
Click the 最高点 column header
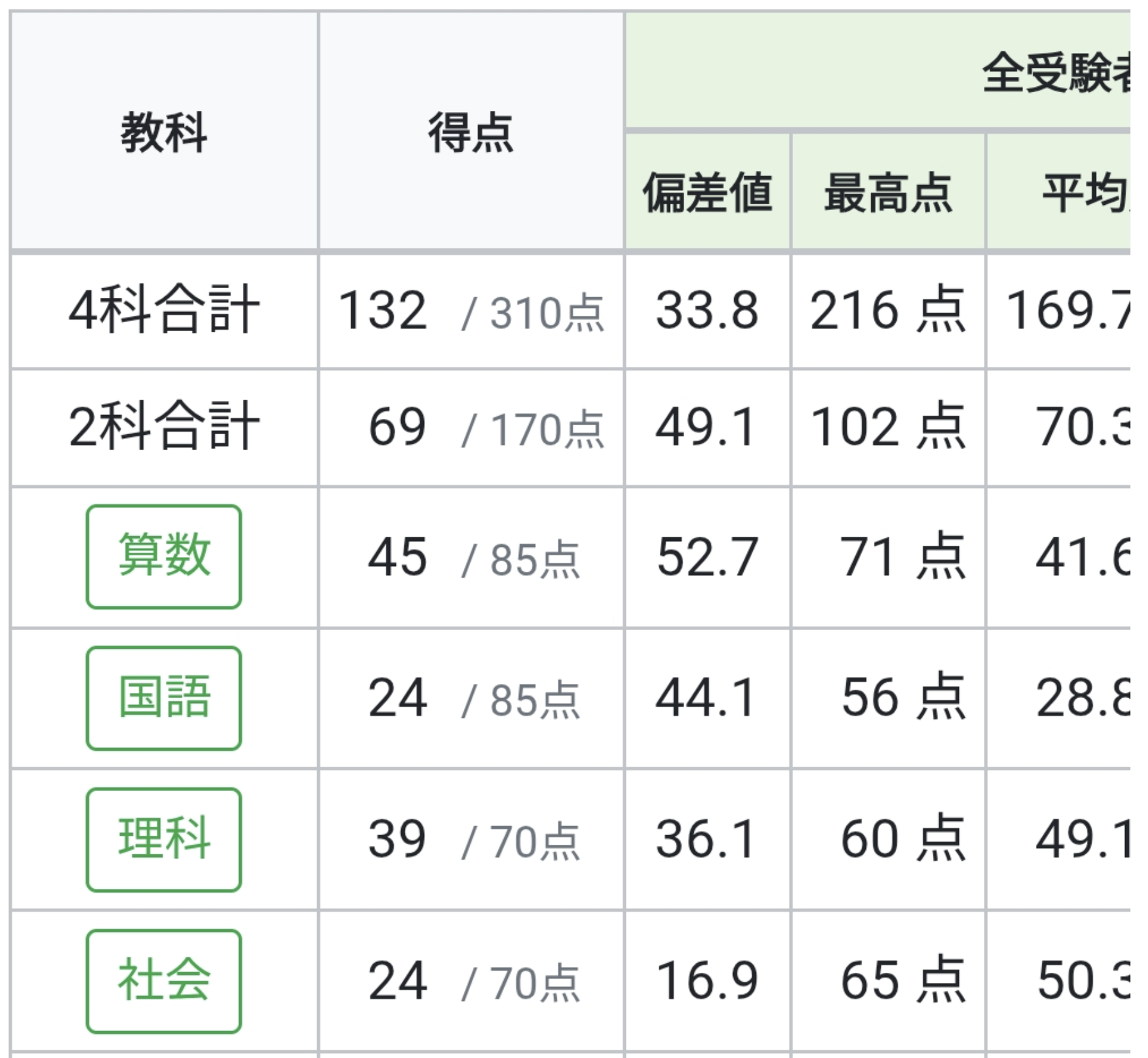tap(888, 192)
